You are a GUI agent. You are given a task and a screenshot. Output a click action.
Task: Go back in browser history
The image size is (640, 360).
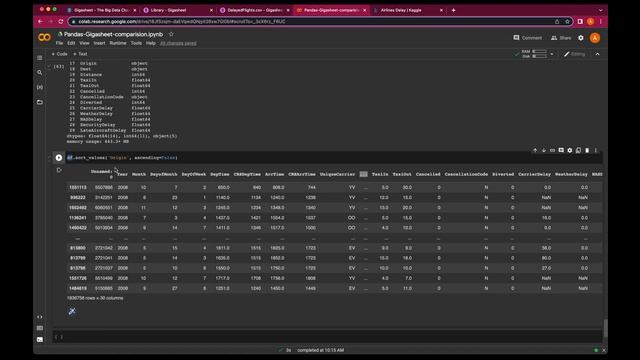(40, 22)
